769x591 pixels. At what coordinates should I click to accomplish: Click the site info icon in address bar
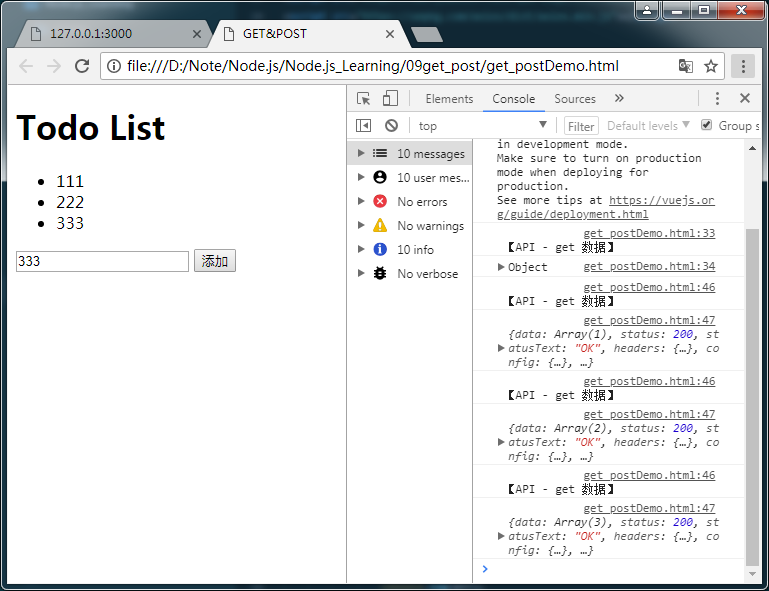tap(114, 66)
